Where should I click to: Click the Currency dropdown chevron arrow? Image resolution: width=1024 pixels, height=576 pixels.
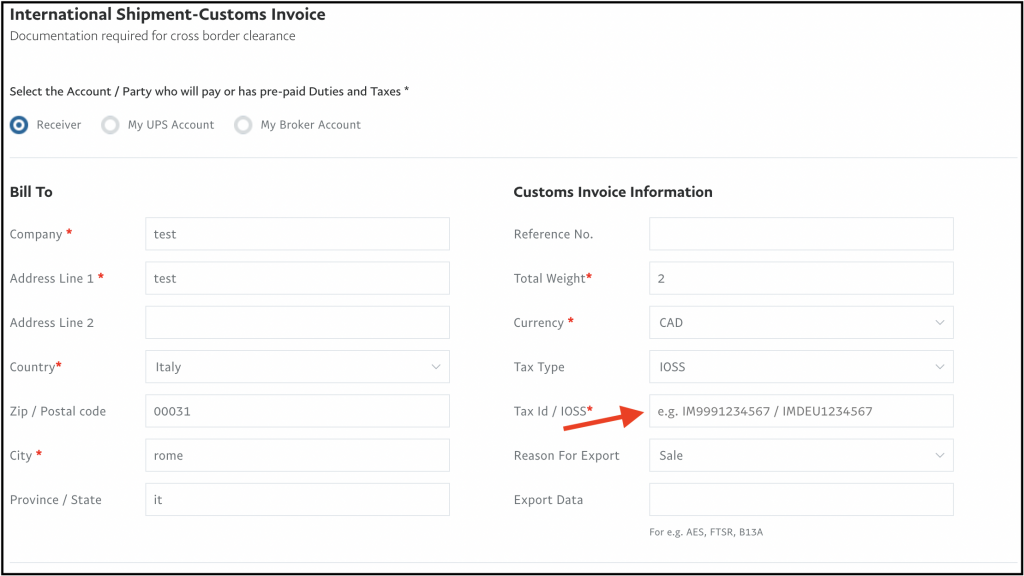[940, 323]
